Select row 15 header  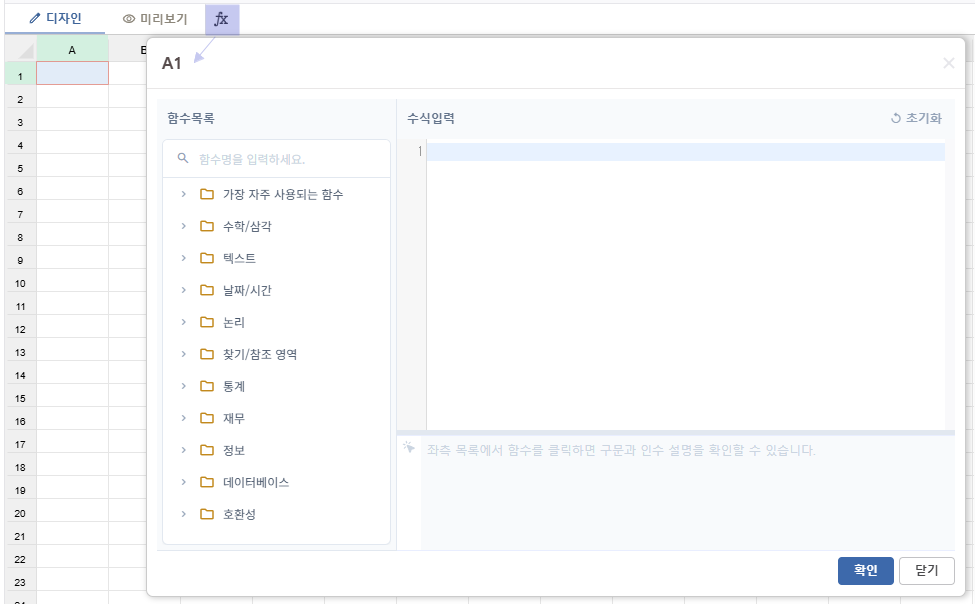pos(21,398)
